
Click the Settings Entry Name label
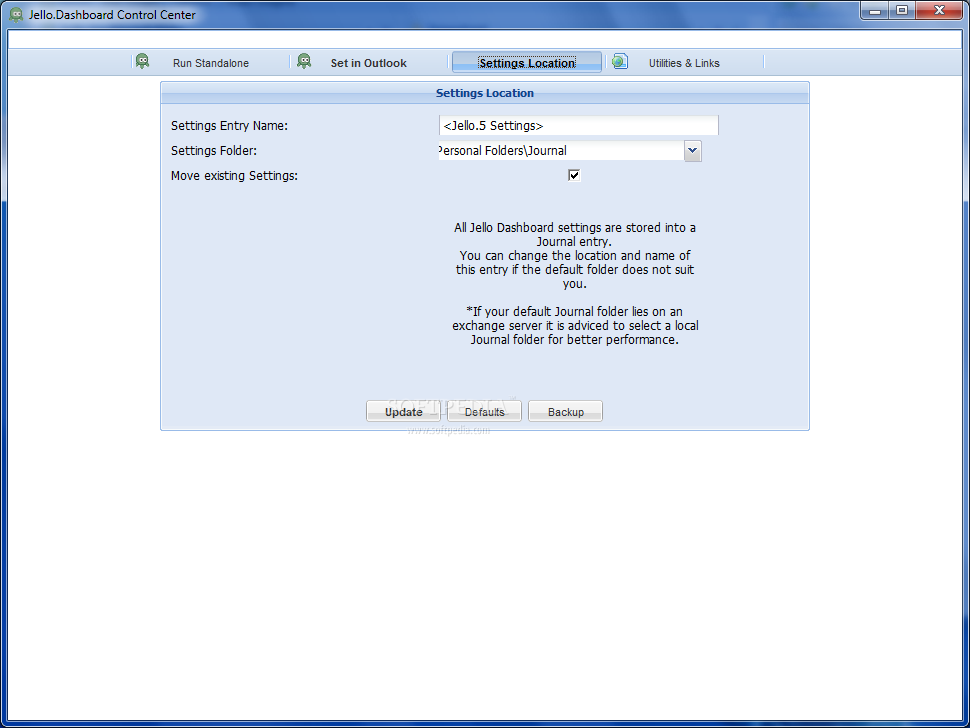230,126
